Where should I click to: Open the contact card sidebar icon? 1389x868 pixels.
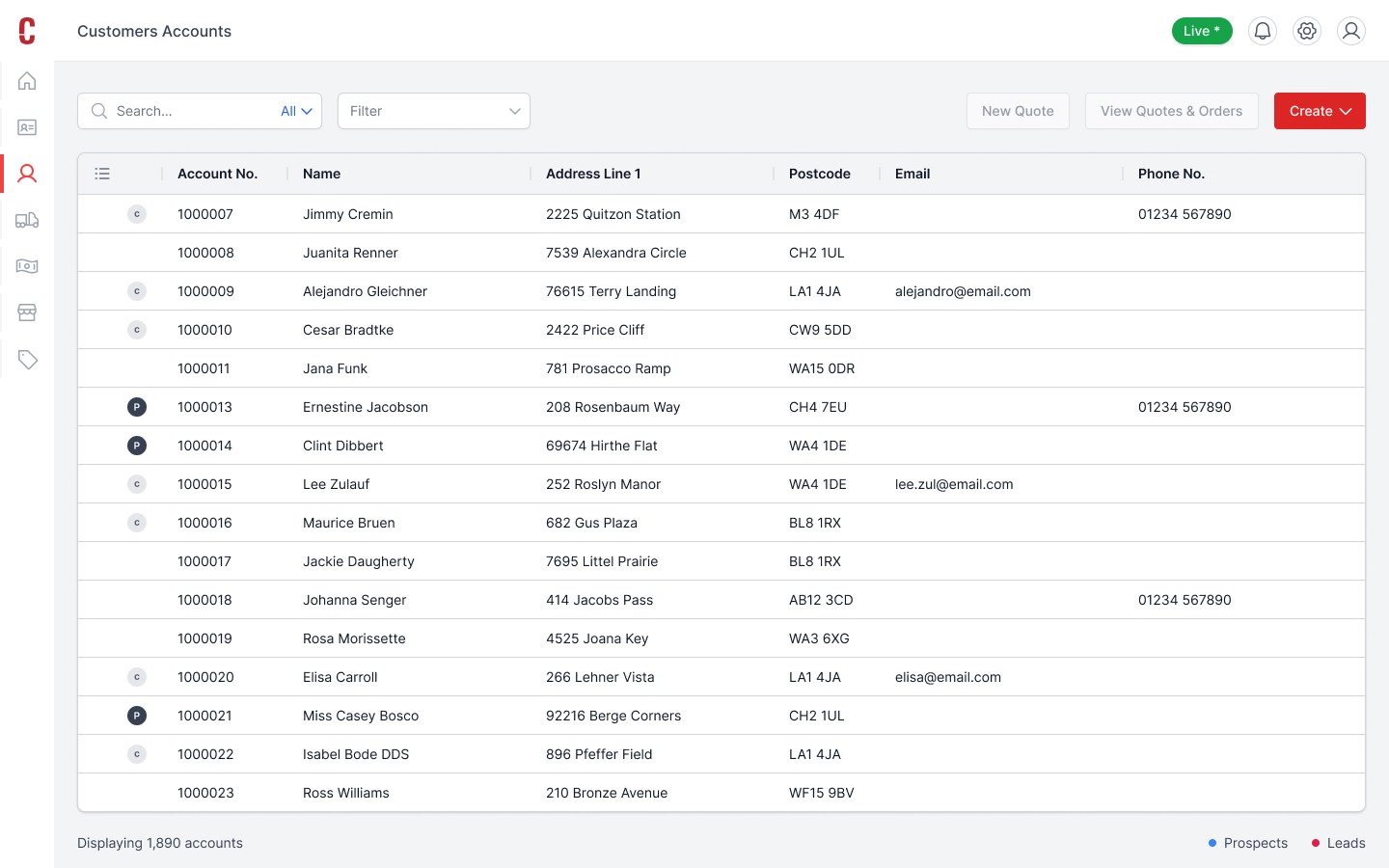click(x=27, y=127)
